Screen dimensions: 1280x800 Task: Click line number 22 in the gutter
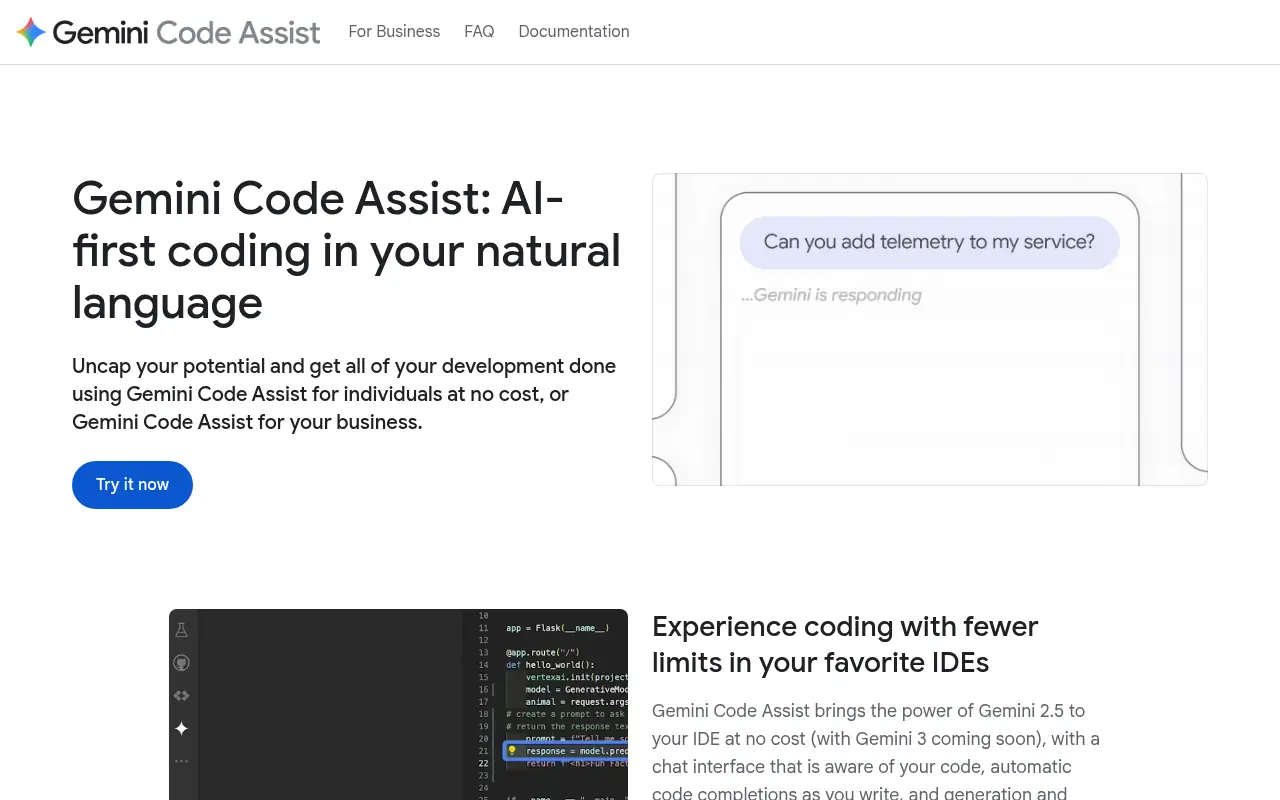[483, 764]
